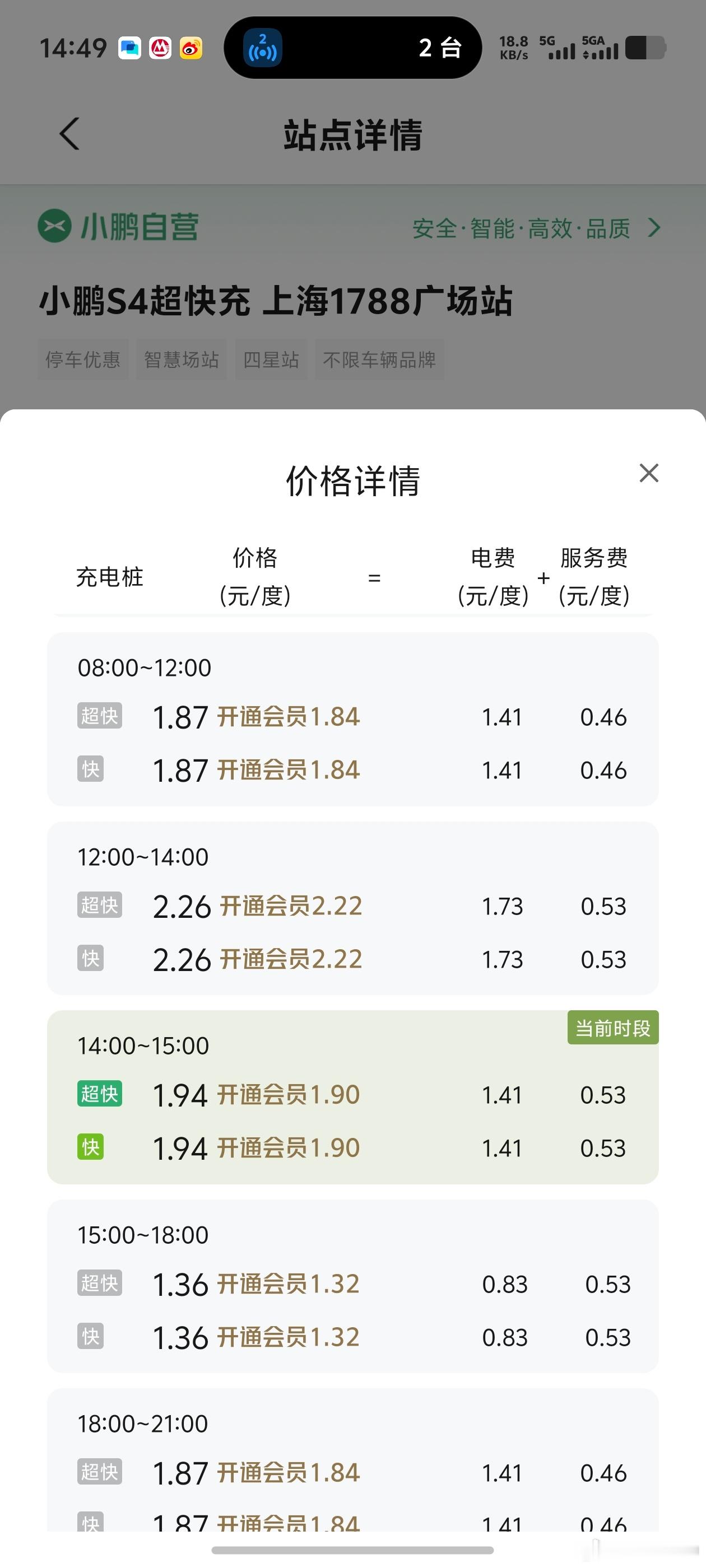This screenshot has width=706, height=1568.
Task: Tap service fee 0.53 in 14:00~15:00 超快 row
Action: click(x=603, y=1095)
